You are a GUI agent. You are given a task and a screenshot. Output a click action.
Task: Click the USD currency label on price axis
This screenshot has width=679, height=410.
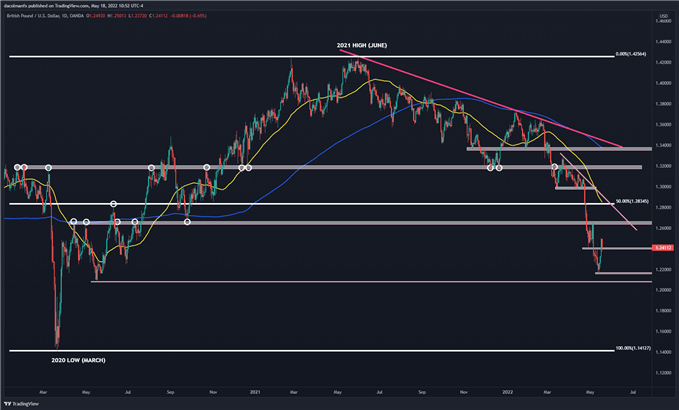663,16
